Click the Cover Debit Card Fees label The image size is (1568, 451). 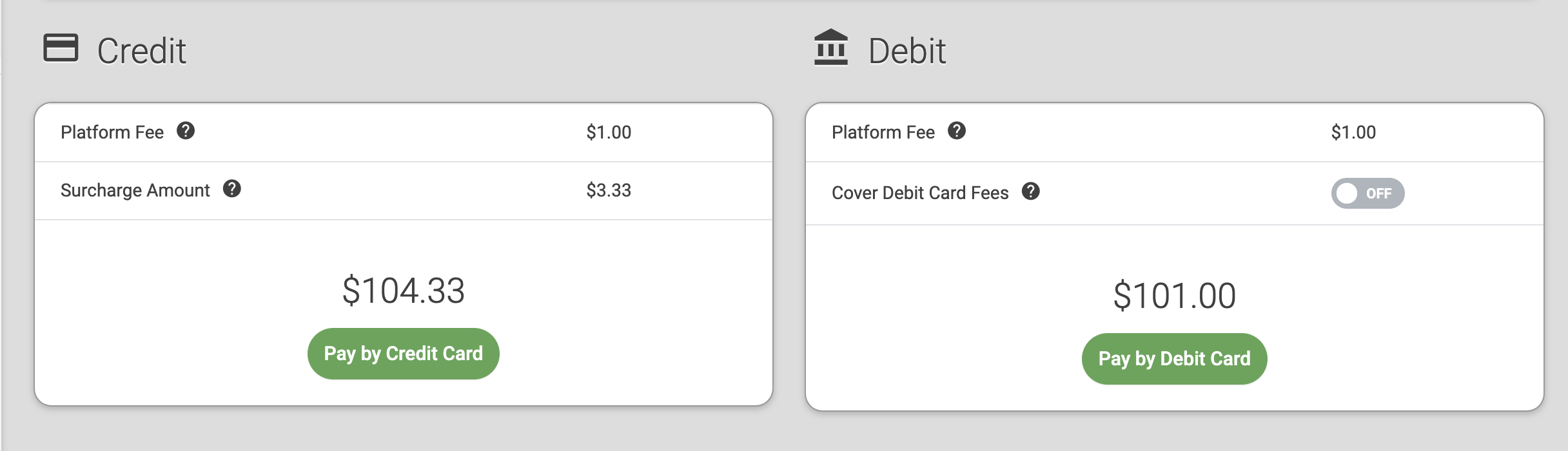[920, 193]
